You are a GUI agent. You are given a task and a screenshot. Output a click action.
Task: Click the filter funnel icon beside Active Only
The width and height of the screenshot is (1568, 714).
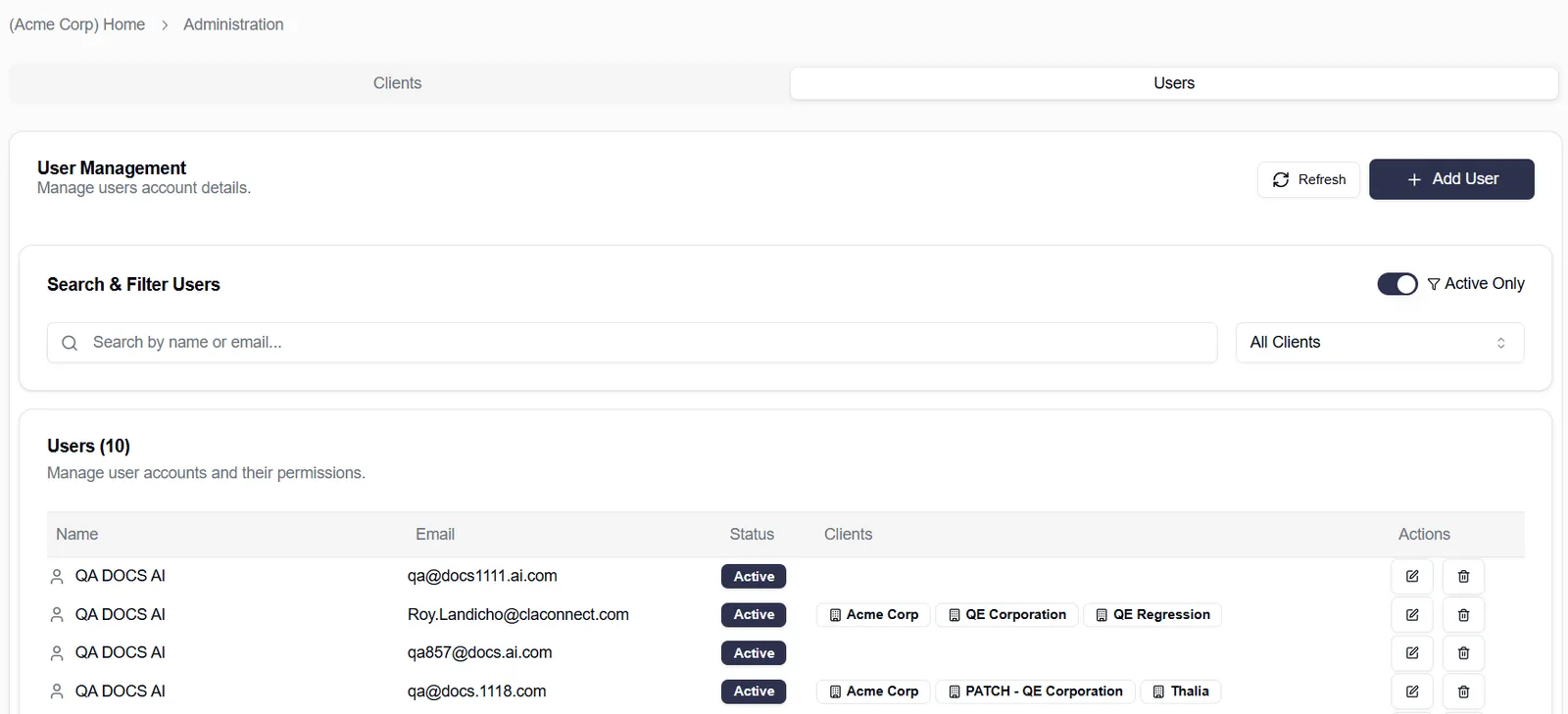(1434, 284)
